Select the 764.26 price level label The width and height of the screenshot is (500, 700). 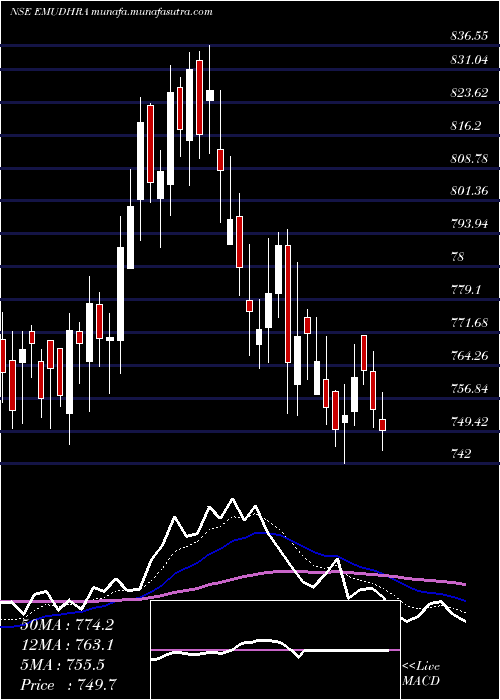(x=469, y=356)
